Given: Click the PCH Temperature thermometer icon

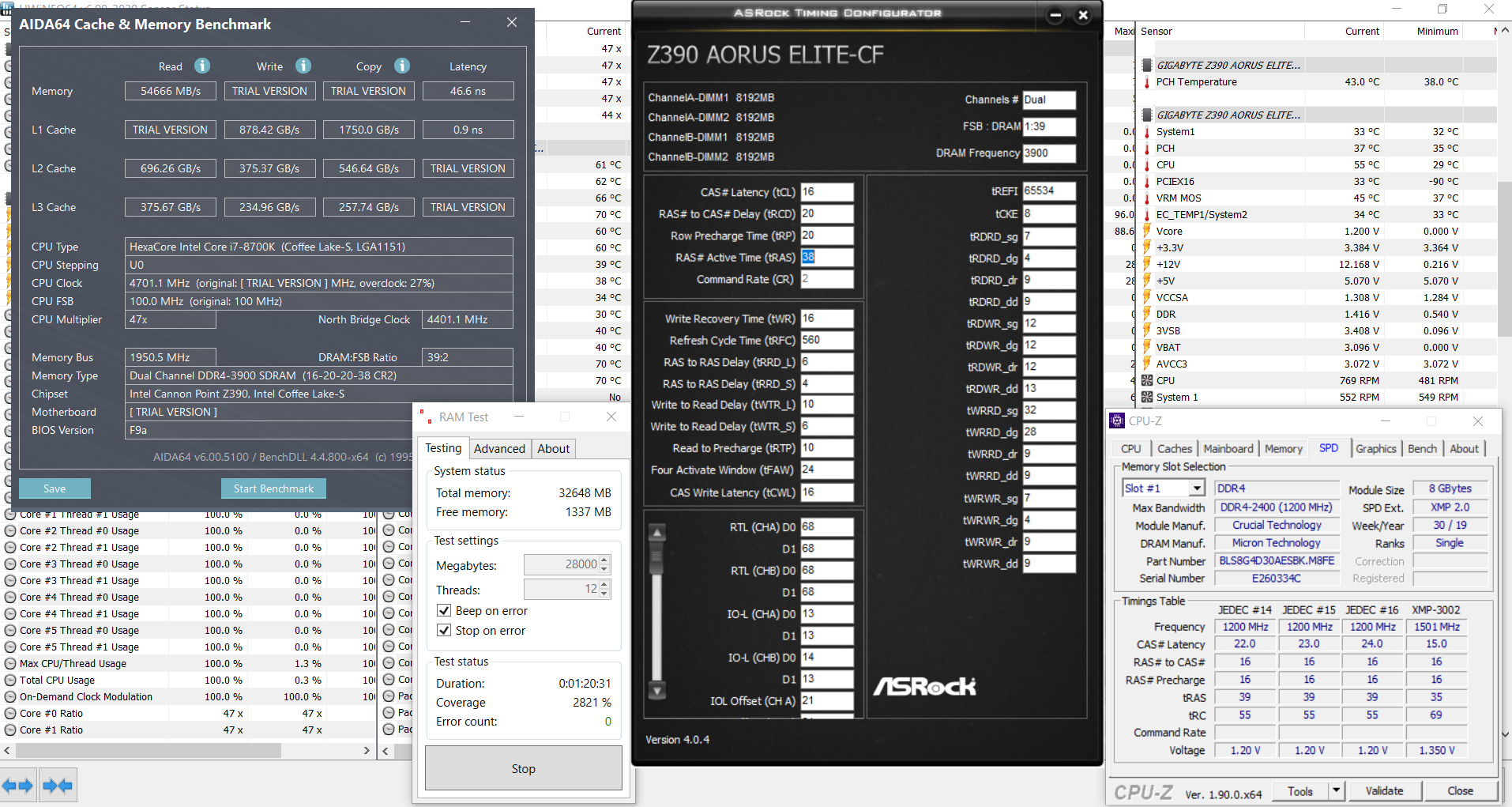Looking at the screenshot, I should coord(1146,82).
